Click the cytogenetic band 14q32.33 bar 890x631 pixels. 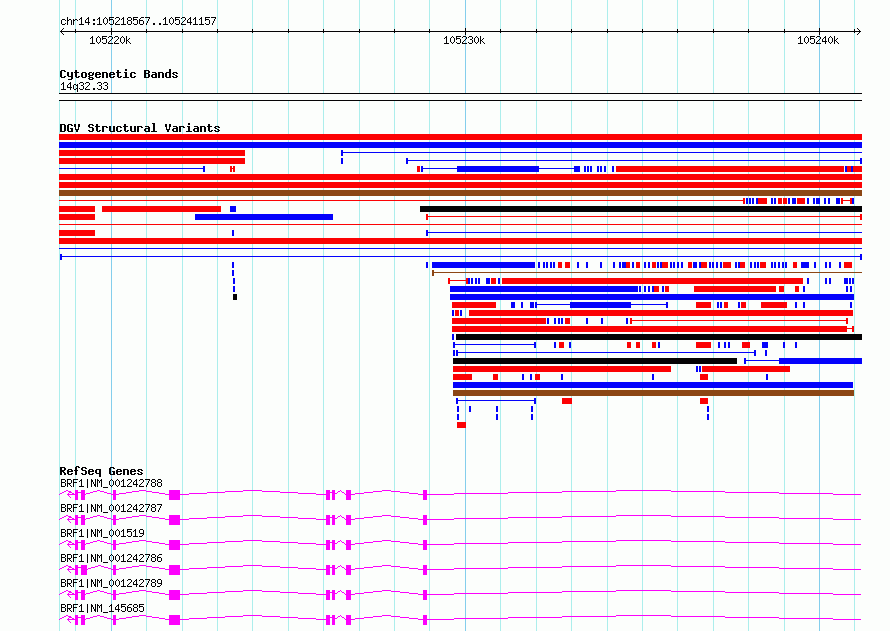pyautogui.click(x=460, y=97)
